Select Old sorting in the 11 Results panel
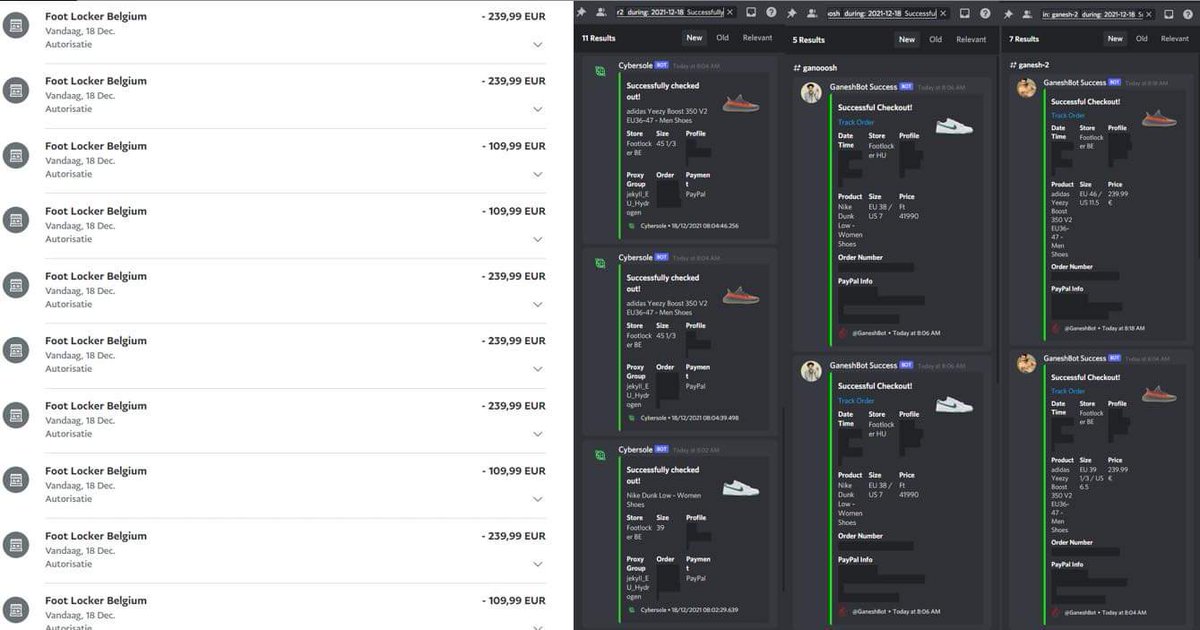 (723, 38)
